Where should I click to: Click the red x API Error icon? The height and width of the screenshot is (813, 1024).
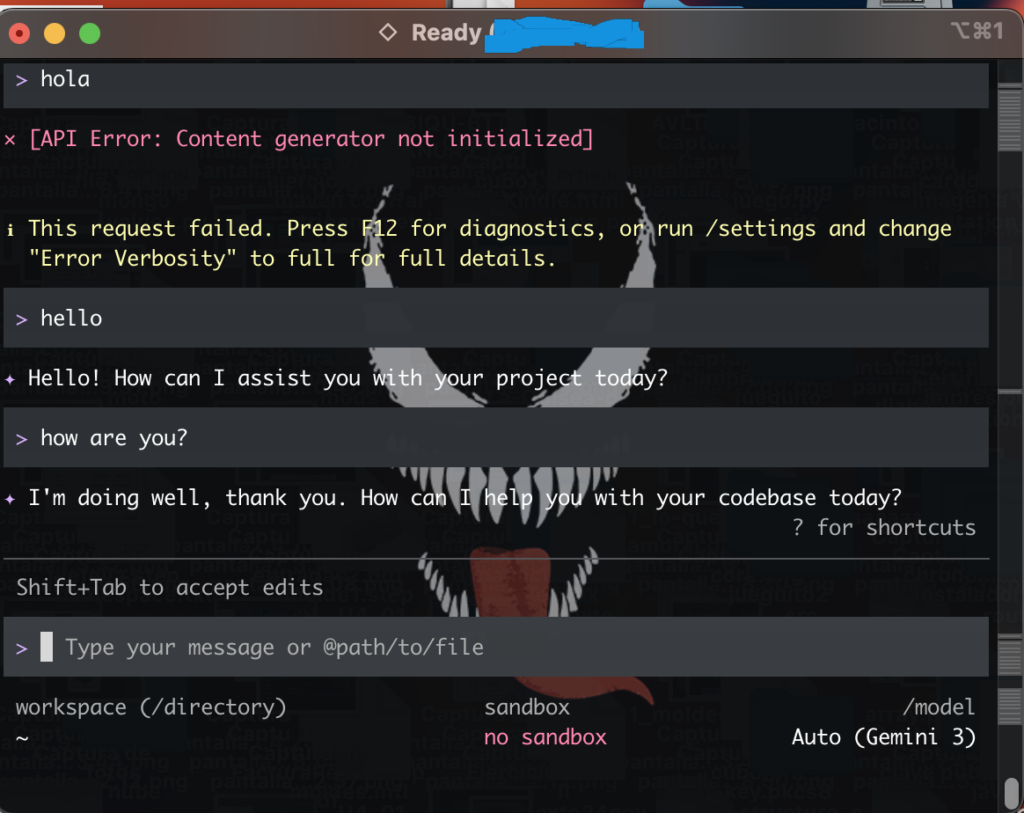10,139
